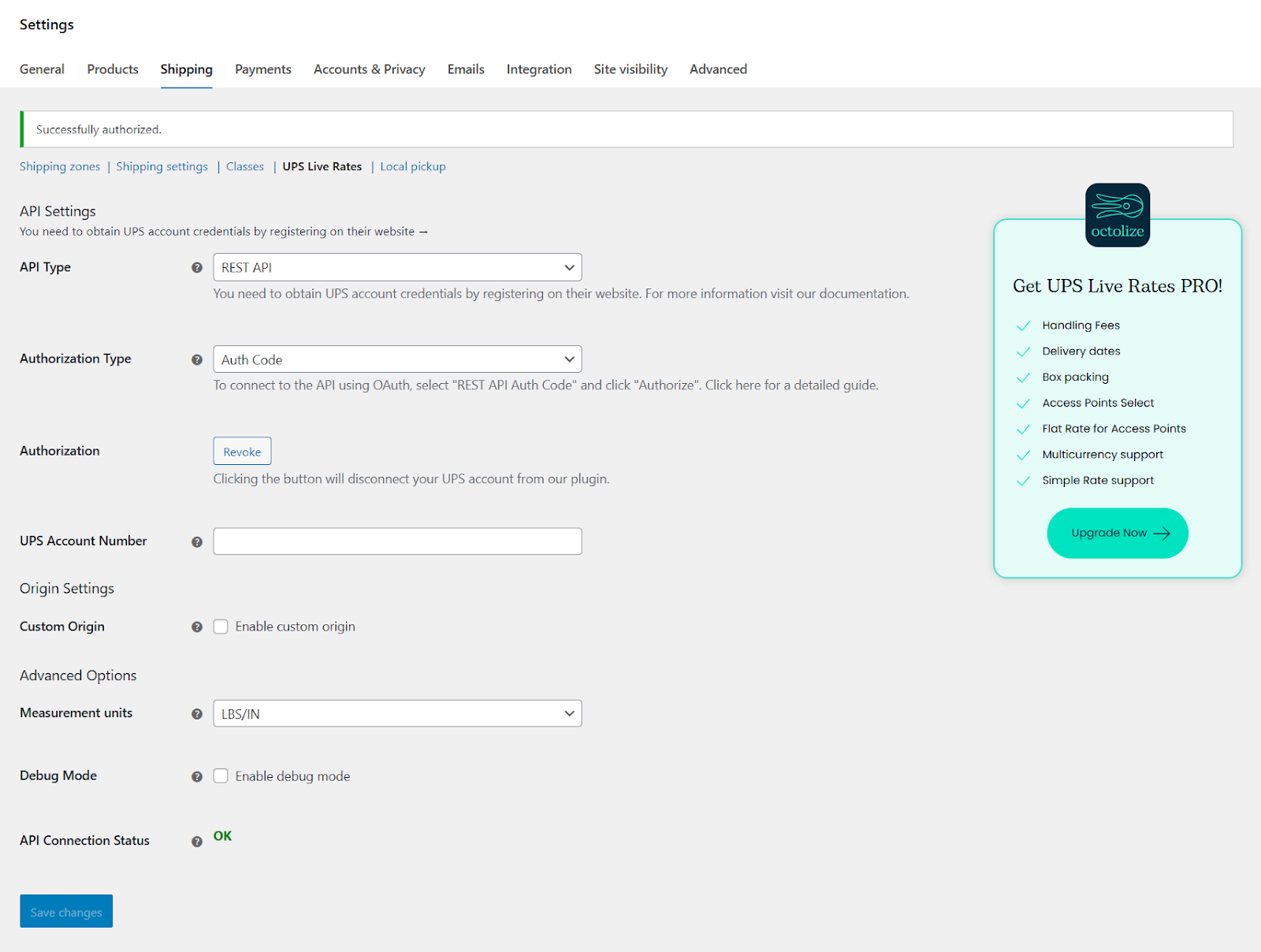Image resolution: width=1261 pixels, height=952 pixels.
Task: Click the 'Handling Fees' feature line
Action: pyautogui.click(x=1081, y=325)
